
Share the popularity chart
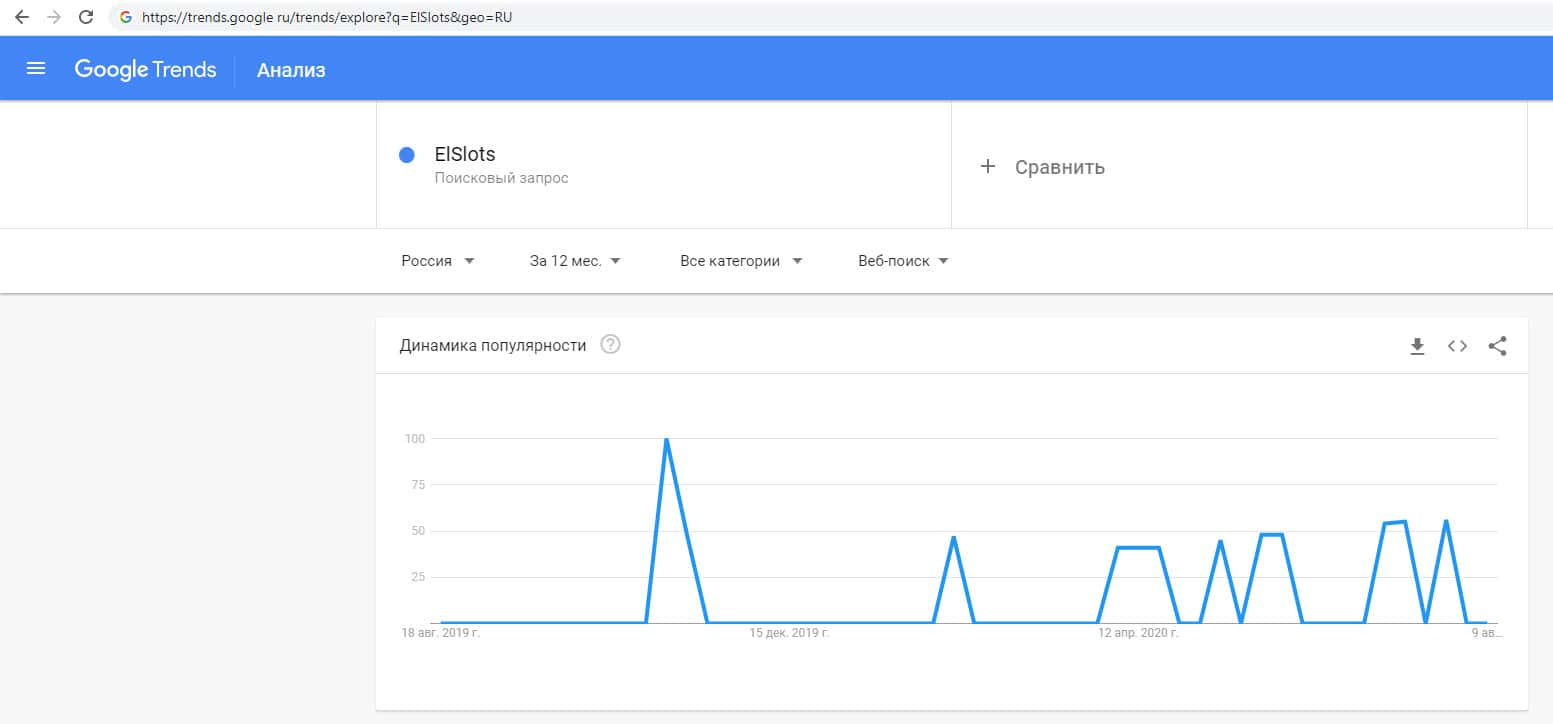click(1497, 346)
